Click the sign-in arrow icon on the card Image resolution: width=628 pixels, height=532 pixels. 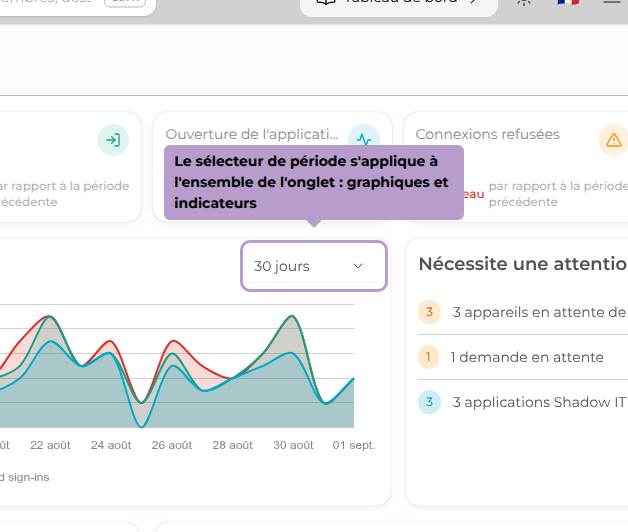point(113,140)
